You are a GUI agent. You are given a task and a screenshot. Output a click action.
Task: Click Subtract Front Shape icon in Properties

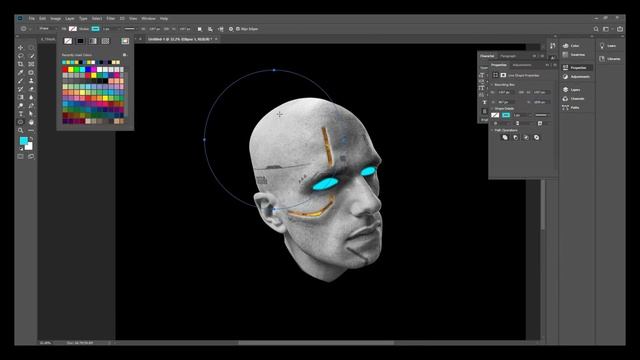[516, 138]
